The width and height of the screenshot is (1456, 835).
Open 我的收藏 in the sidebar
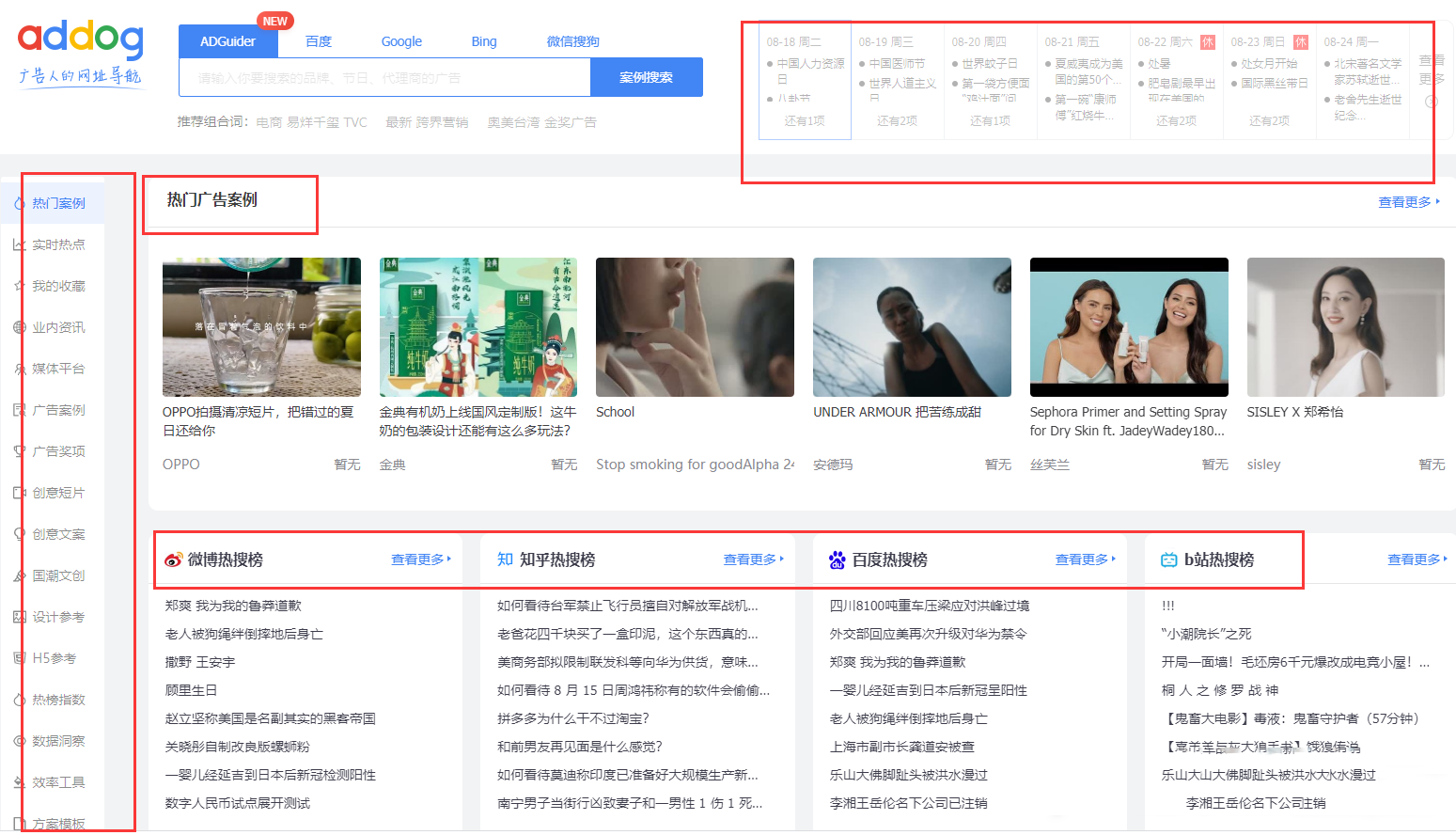(58, 286)
